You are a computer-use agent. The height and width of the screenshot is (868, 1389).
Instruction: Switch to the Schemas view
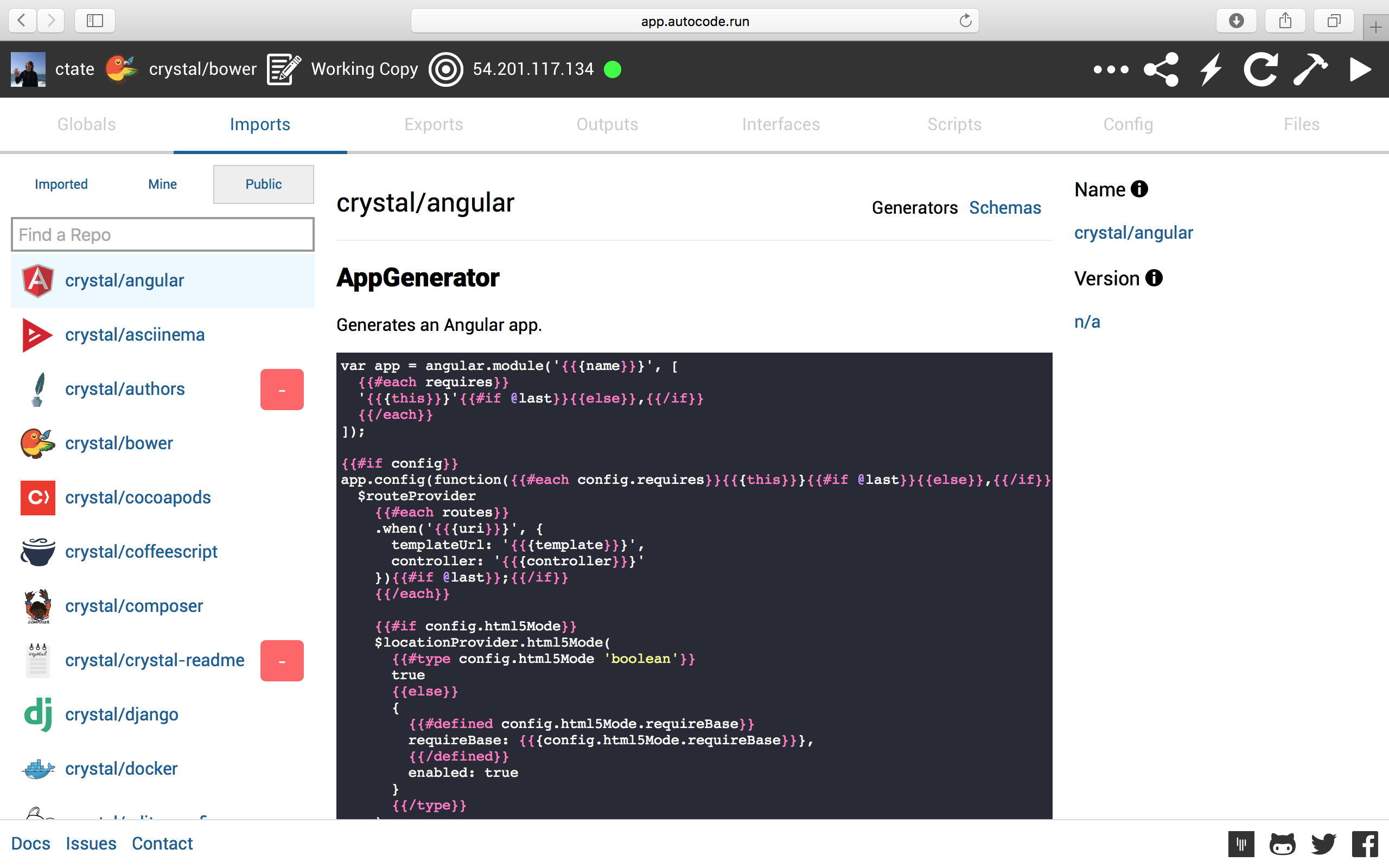(1004, 207)
